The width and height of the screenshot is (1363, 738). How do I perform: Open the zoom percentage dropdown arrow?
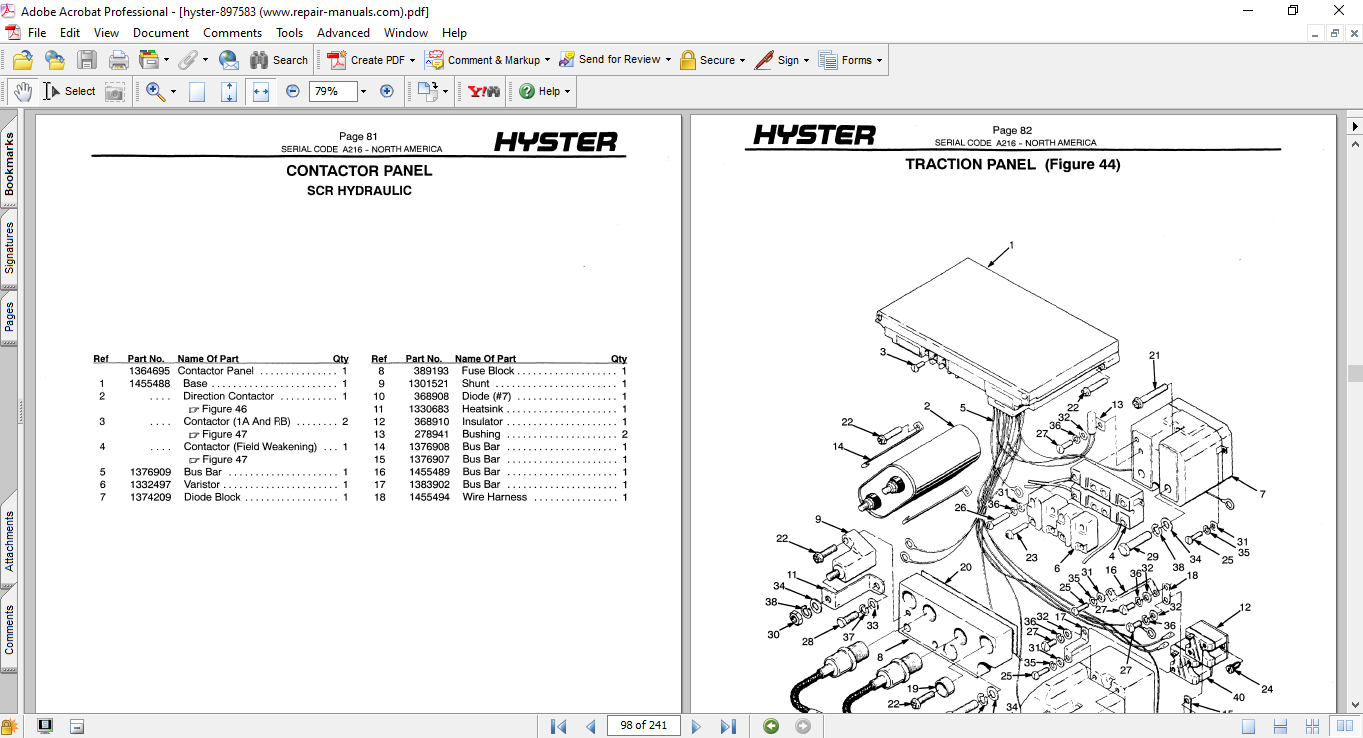coord(363,91)
